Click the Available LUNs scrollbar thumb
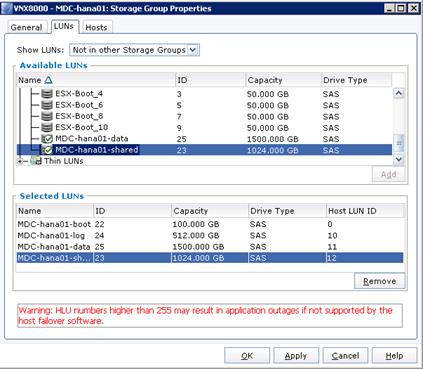Screen dimensions: 423x369 [399, 143]
